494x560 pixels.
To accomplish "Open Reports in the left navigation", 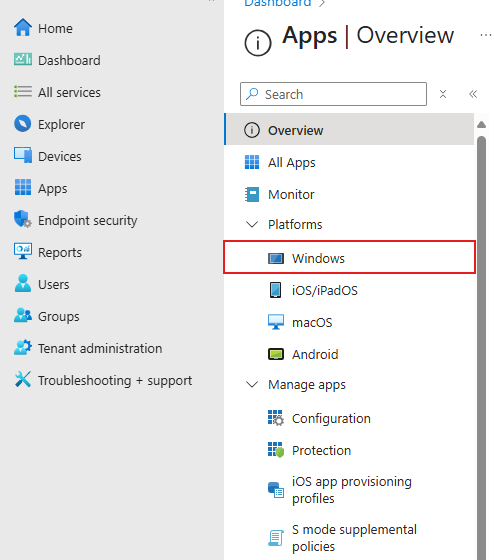I will click(x=60, y=252).
